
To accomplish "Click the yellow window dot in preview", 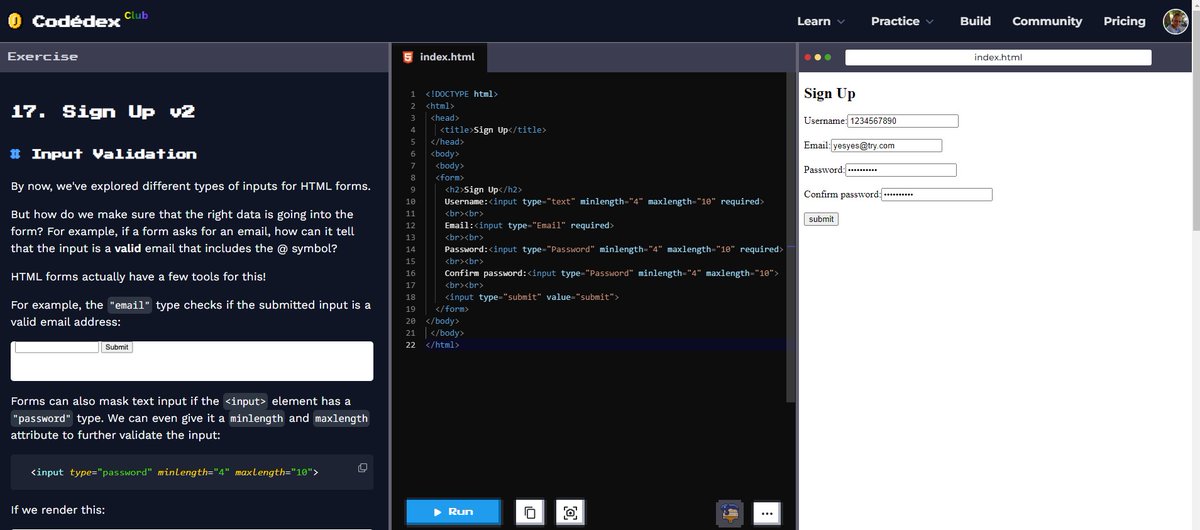I will pos(818,58).
